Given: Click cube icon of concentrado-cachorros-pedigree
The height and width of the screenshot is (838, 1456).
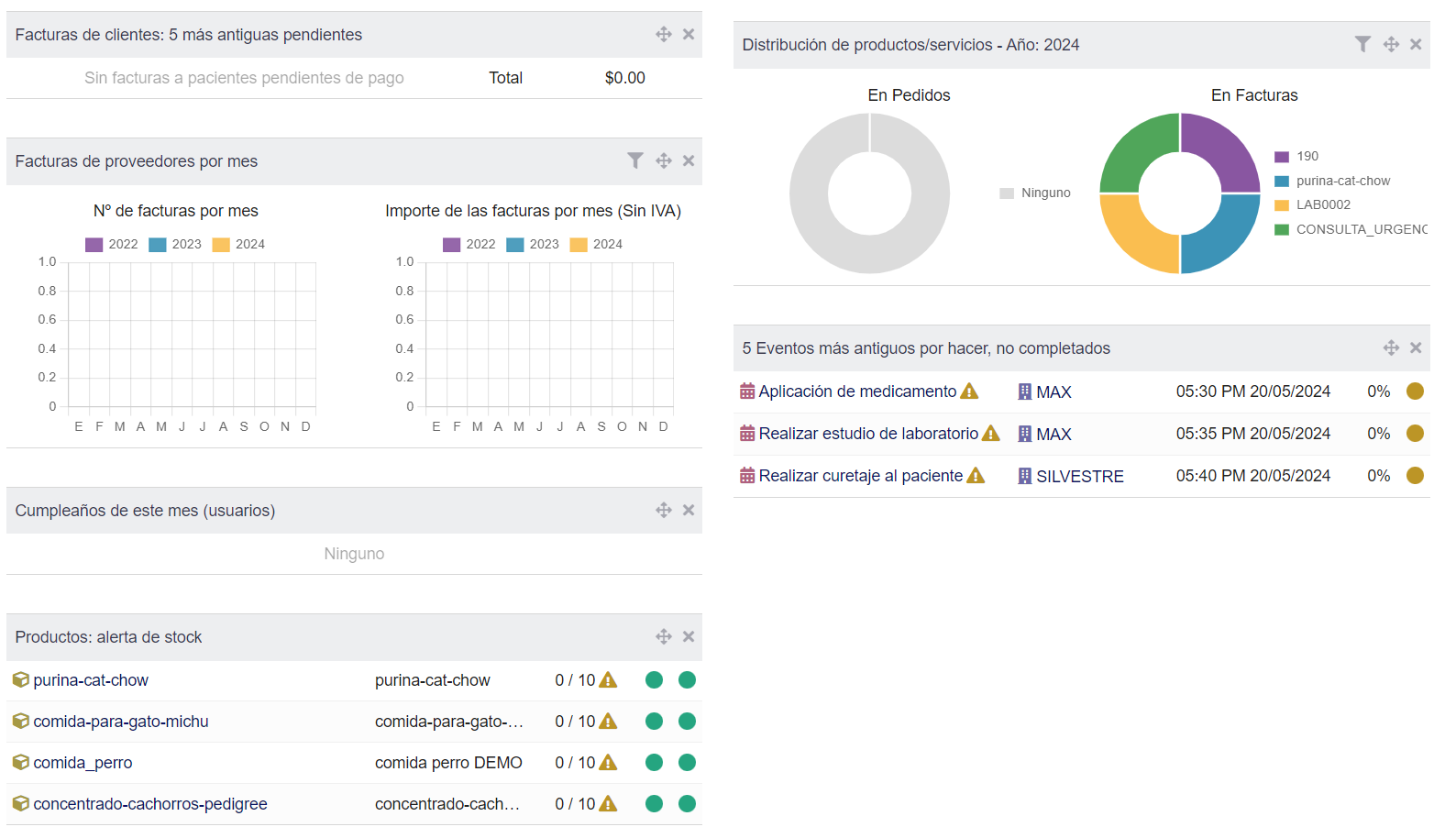Looking at the screenshot, I should pos(20,803).
